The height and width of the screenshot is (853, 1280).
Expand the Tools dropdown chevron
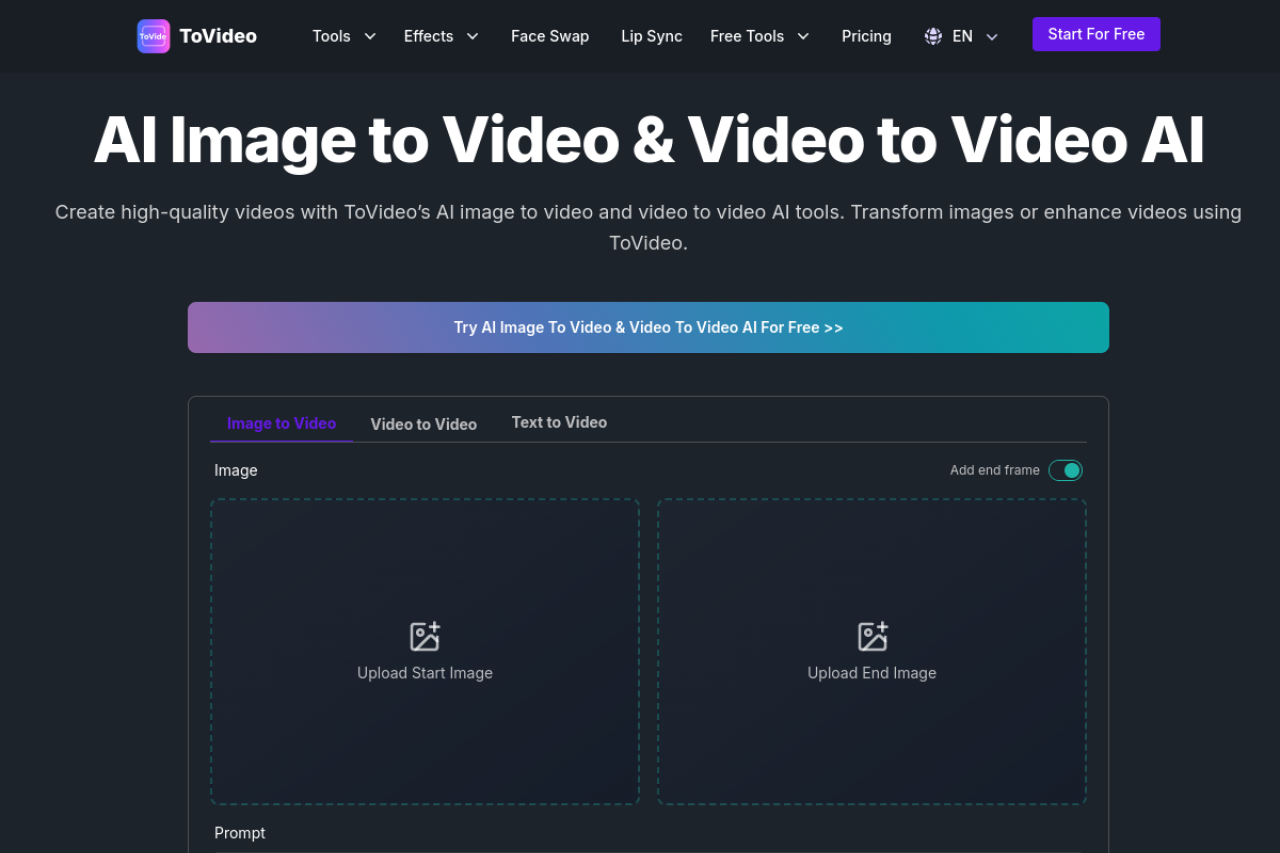(x=370, y=36)
